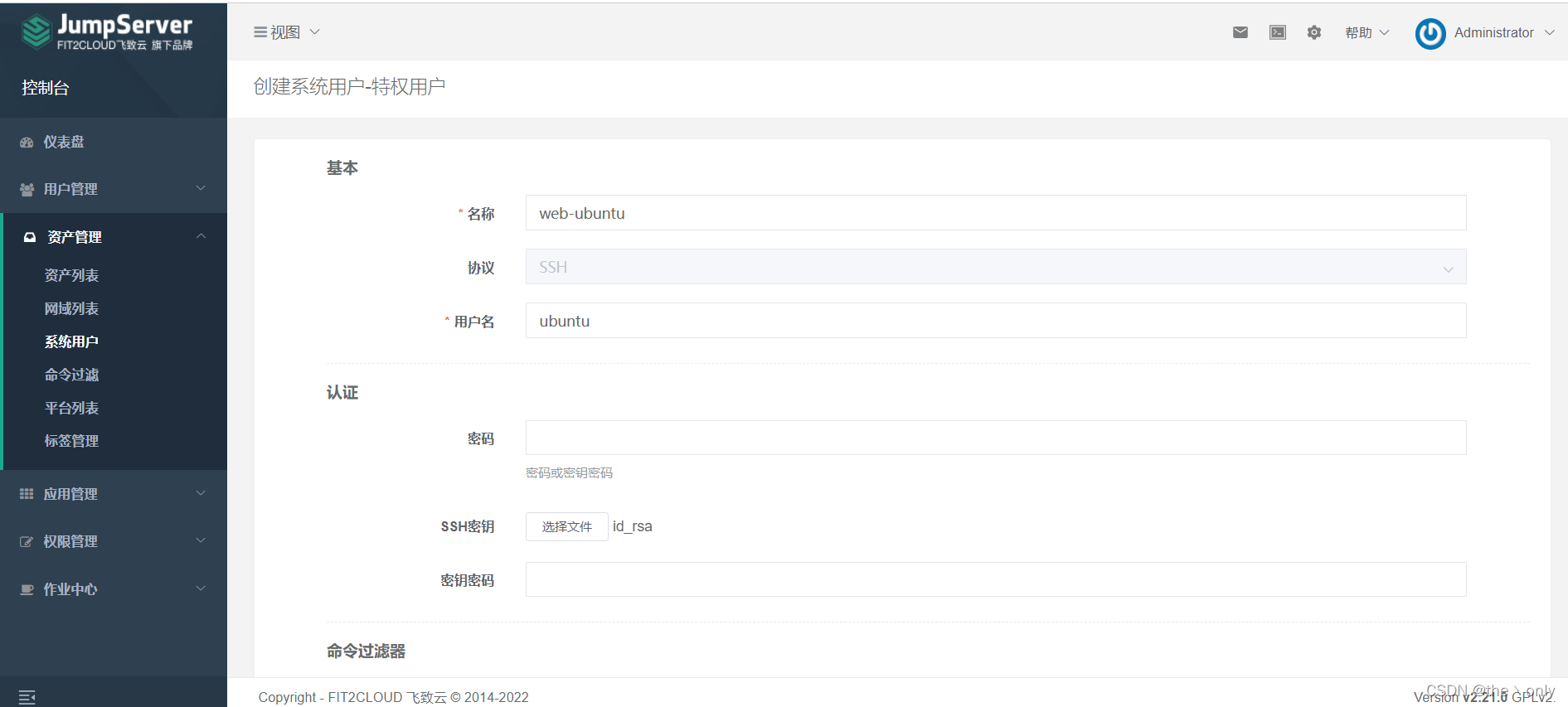This screenshot has height=707, width=1568.
Task: Open 网域列表 page
Action: (71, 308)
